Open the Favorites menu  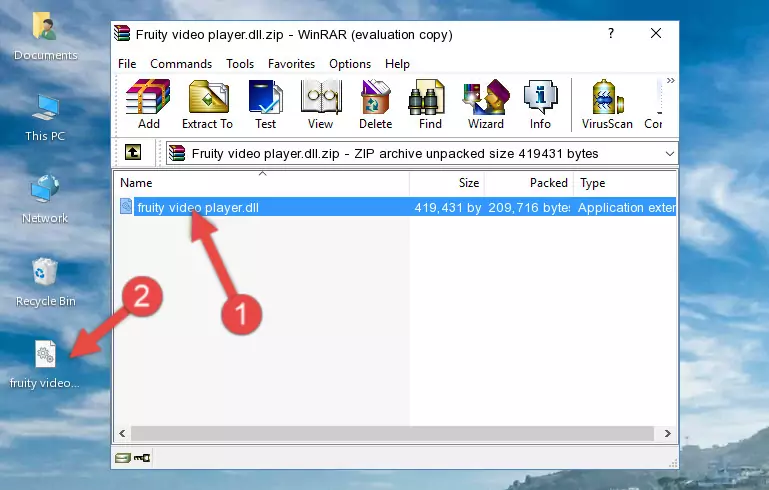291,64
